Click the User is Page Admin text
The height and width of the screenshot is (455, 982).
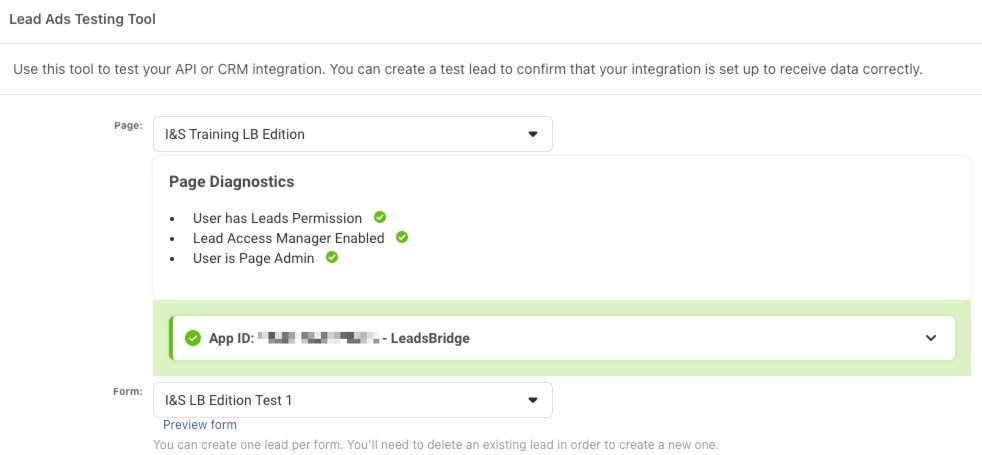253,258
